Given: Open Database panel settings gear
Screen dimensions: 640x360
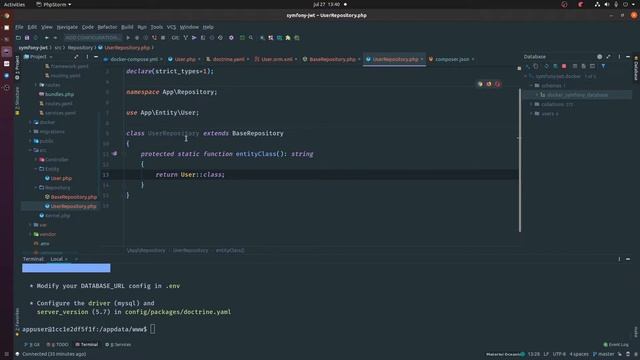Looking at the screenshot, I should [599, 57].
